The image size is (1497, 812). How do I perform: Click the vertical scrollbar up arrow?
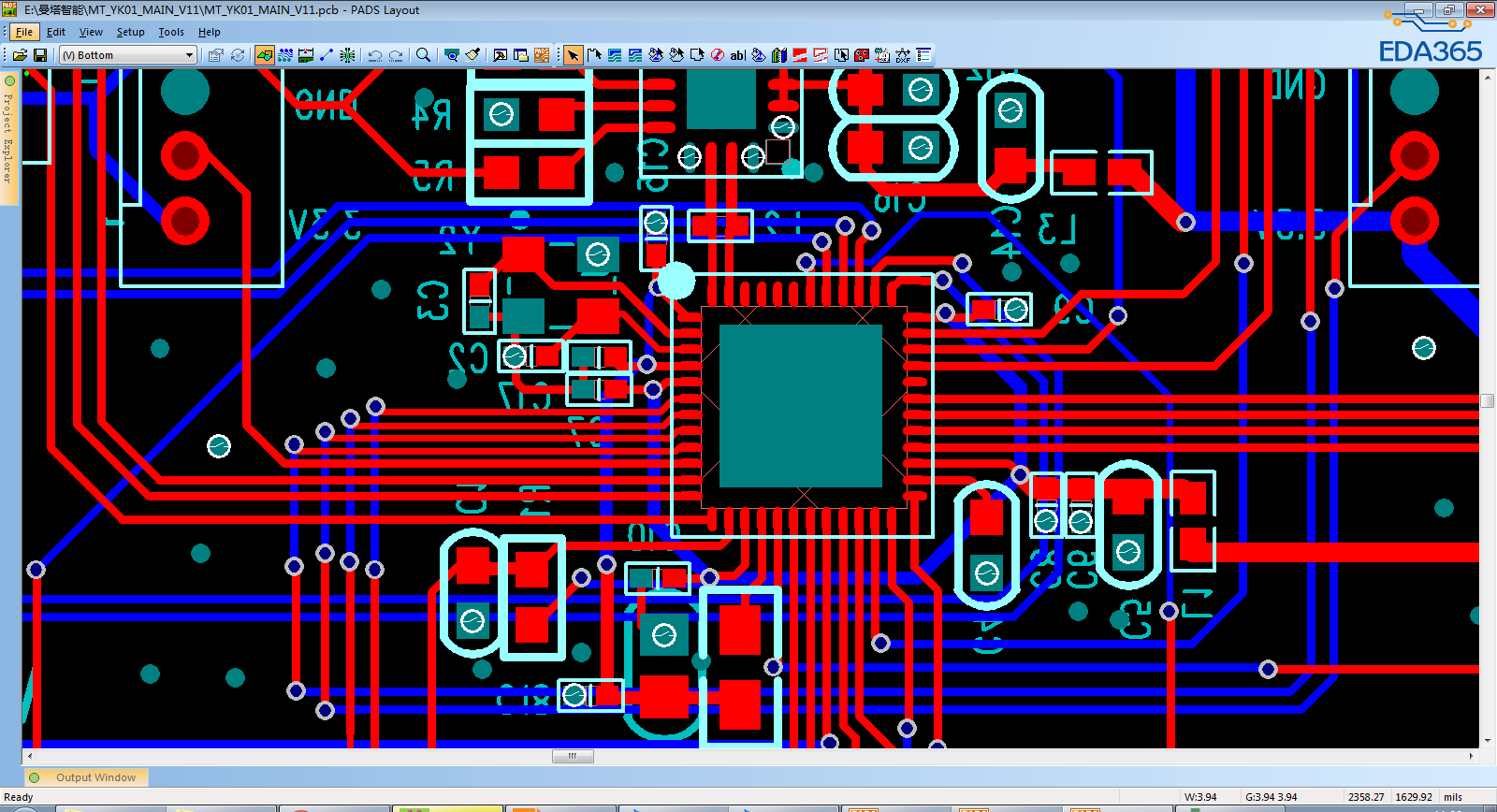(x=1488, y=78)
